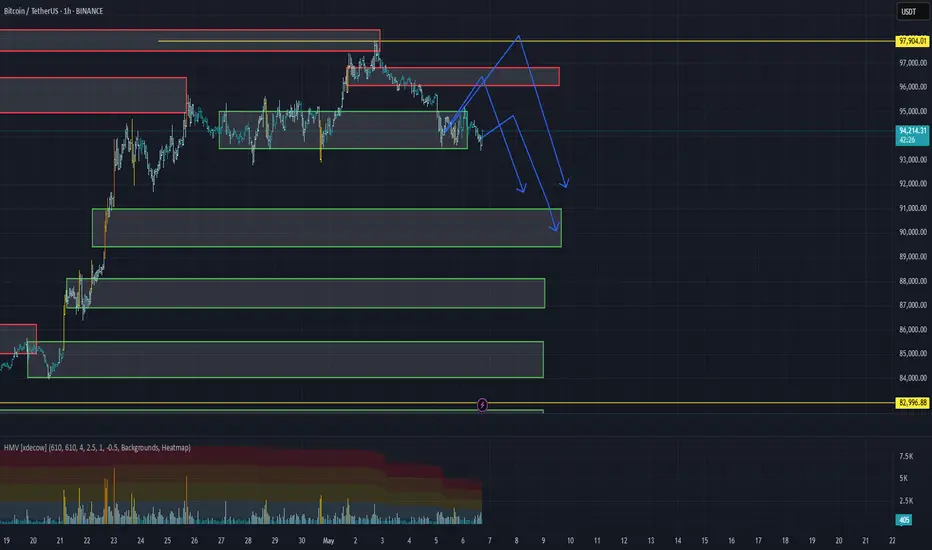Click date 4 on the time axis
Viewport: 932px width, 550px height.
click(409, 540)
